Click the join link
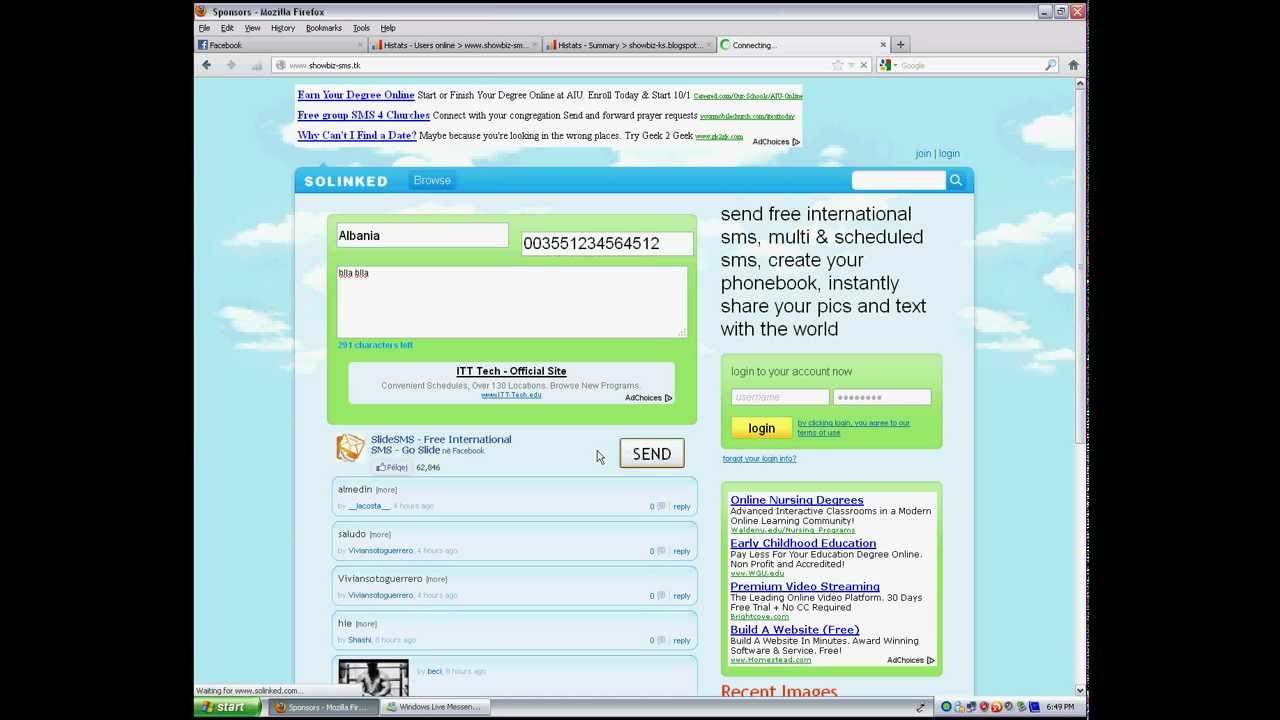 923,154
